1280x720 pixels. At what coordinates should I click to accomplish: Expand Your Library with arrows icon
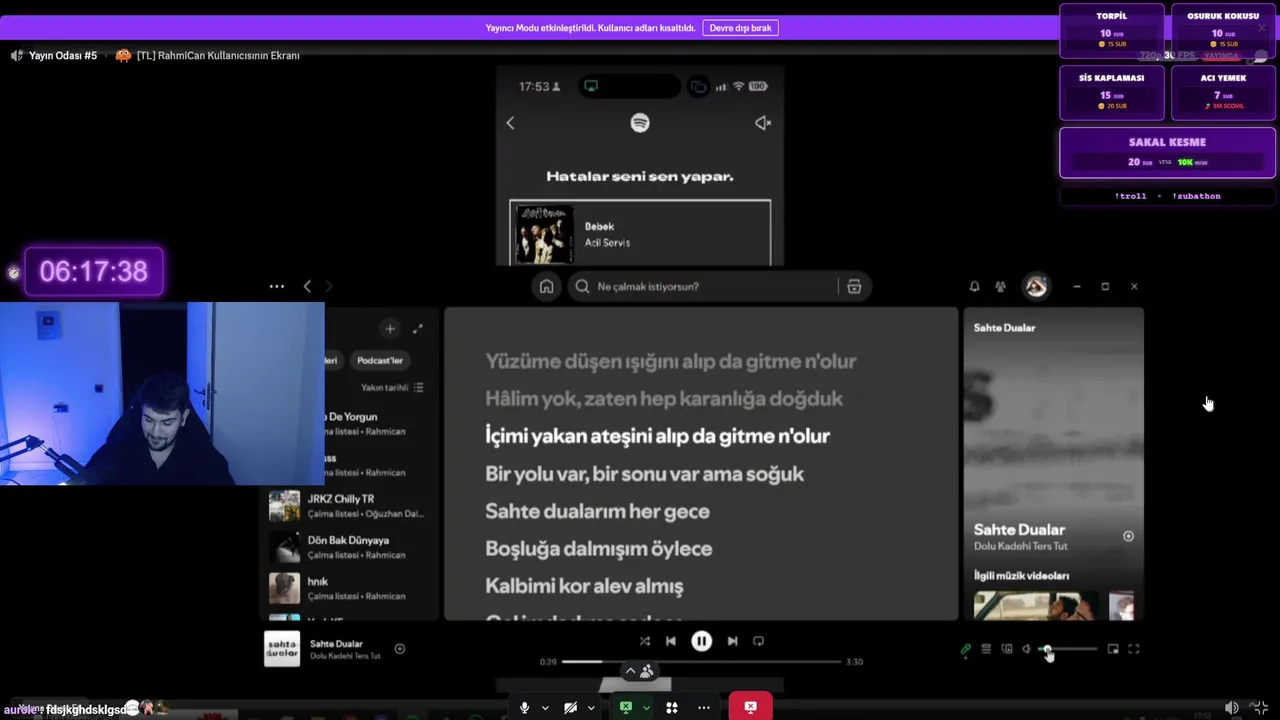coord(418,328)
